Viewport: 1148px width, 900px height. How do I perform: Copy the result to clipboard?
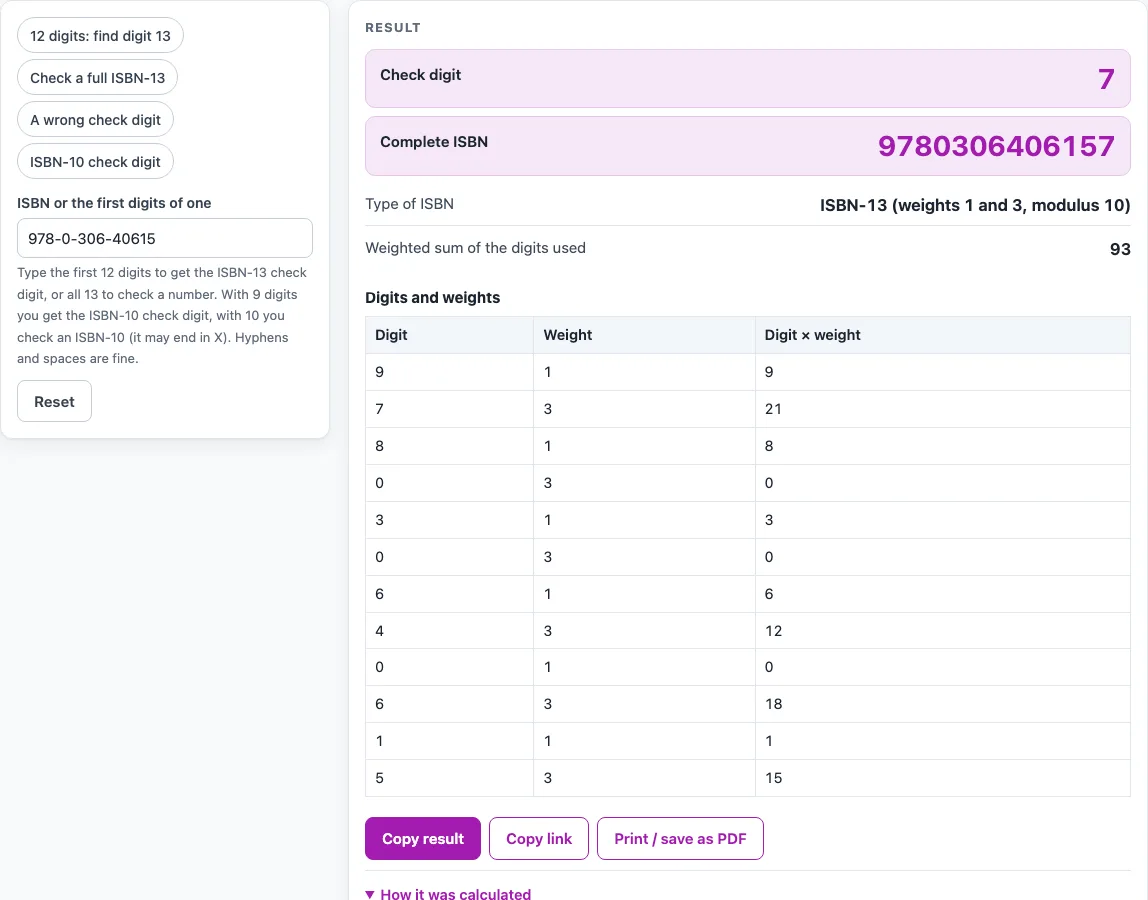pyautogui.click(x=423, y=838)
